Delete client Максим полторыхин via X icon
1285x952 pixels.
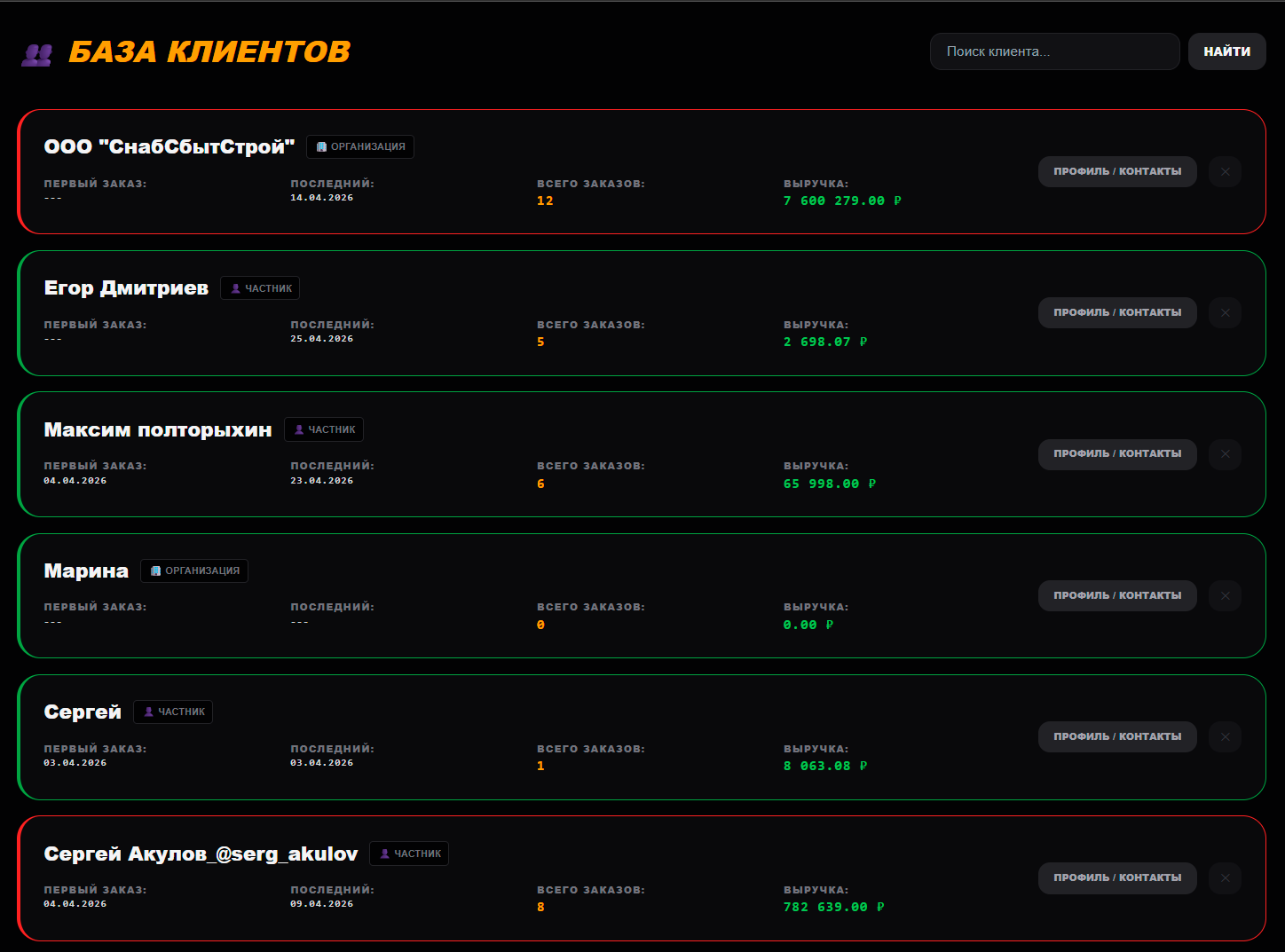1225,454
